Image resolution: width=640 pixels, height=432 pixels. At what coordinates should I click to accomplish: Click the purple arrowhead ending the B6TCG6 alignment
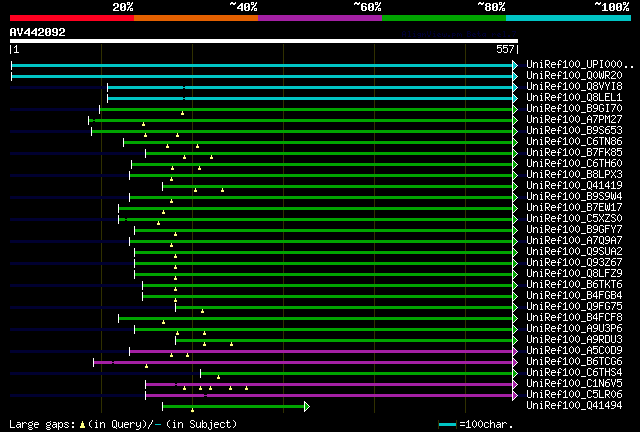click(x=515, y=363)
